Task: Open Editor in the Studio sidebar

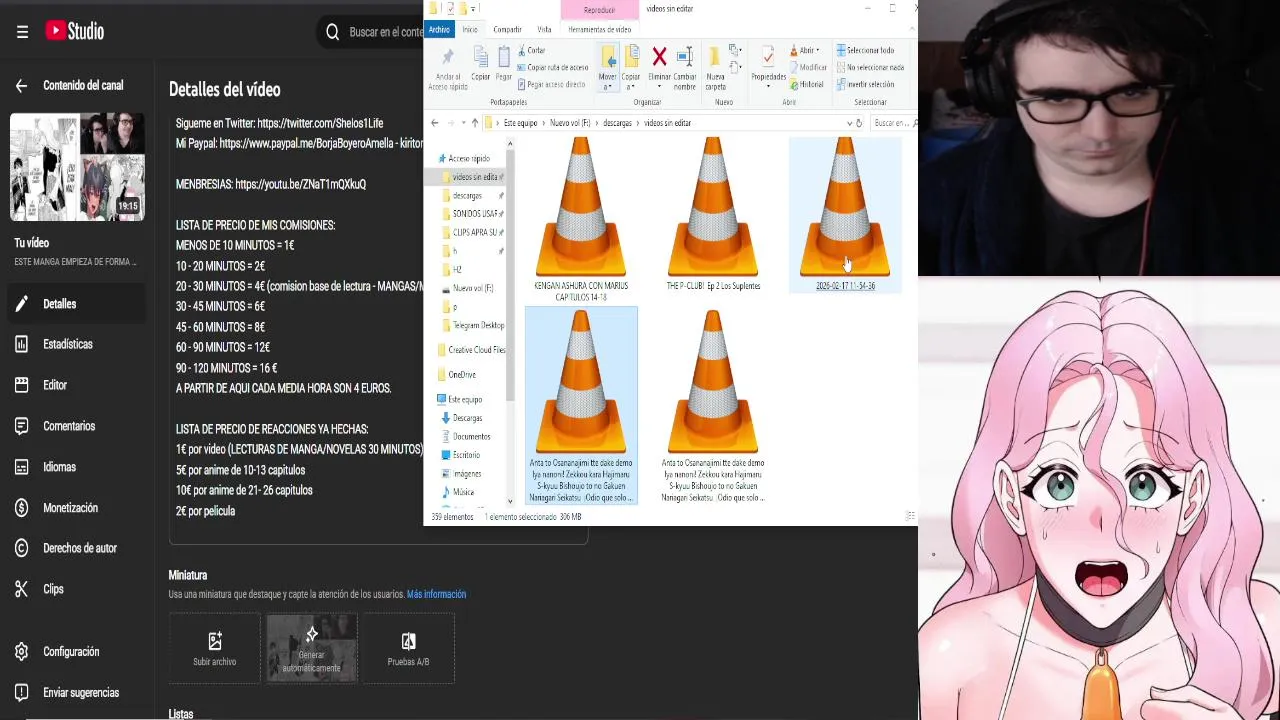Action: tap(77, 385)
